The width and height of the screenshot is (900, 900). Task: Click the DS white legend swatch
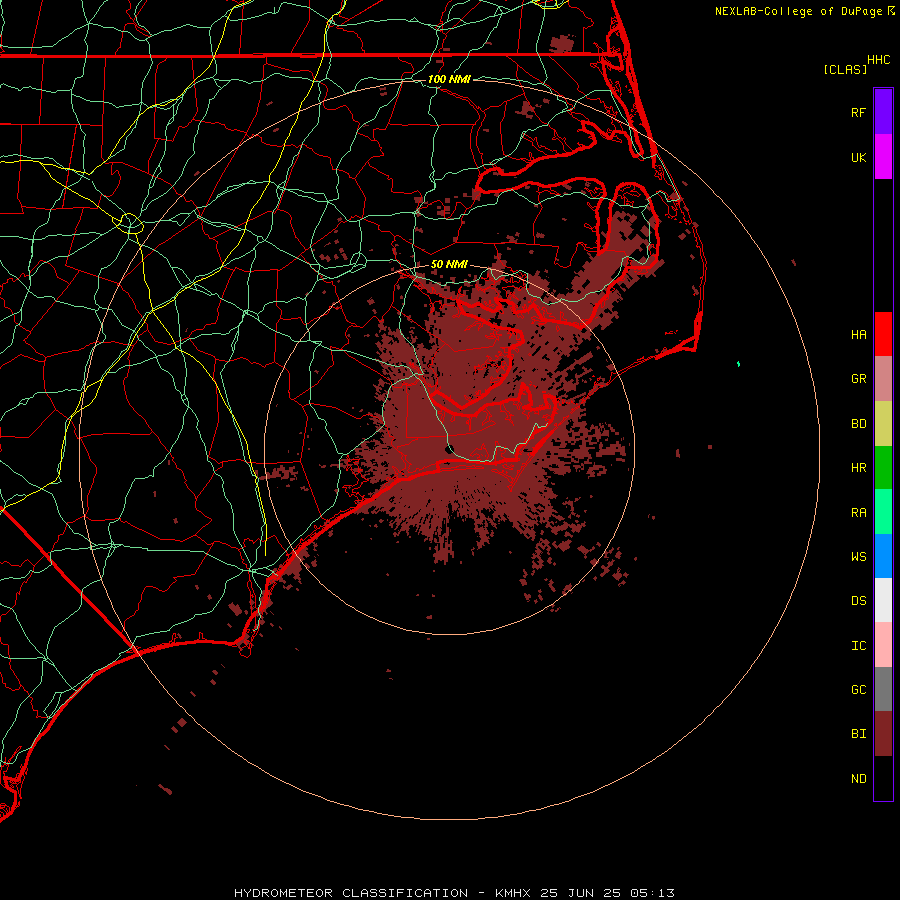[x=883, y=600]
